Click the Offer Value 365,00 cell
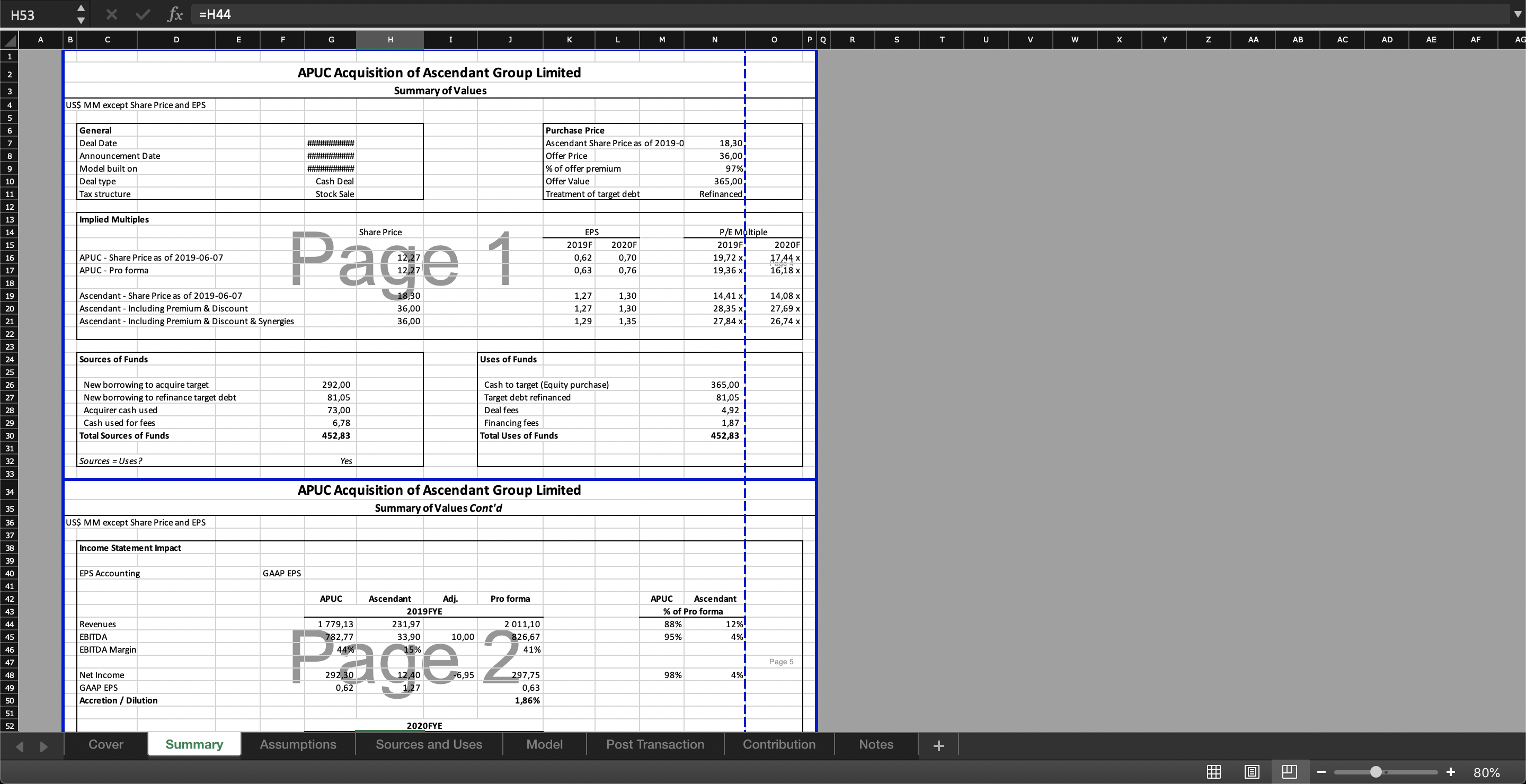This screenshot has width=1526, height=784. (714, 181)
